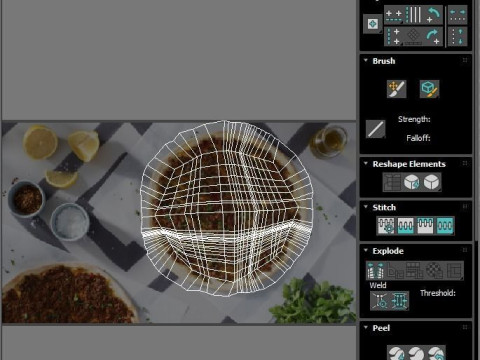Viewport: 480px width, 360px height.
Task: Click Space Horizontally icon with left-right arrows
Action: pyautogui.click(x=457, y=15)
